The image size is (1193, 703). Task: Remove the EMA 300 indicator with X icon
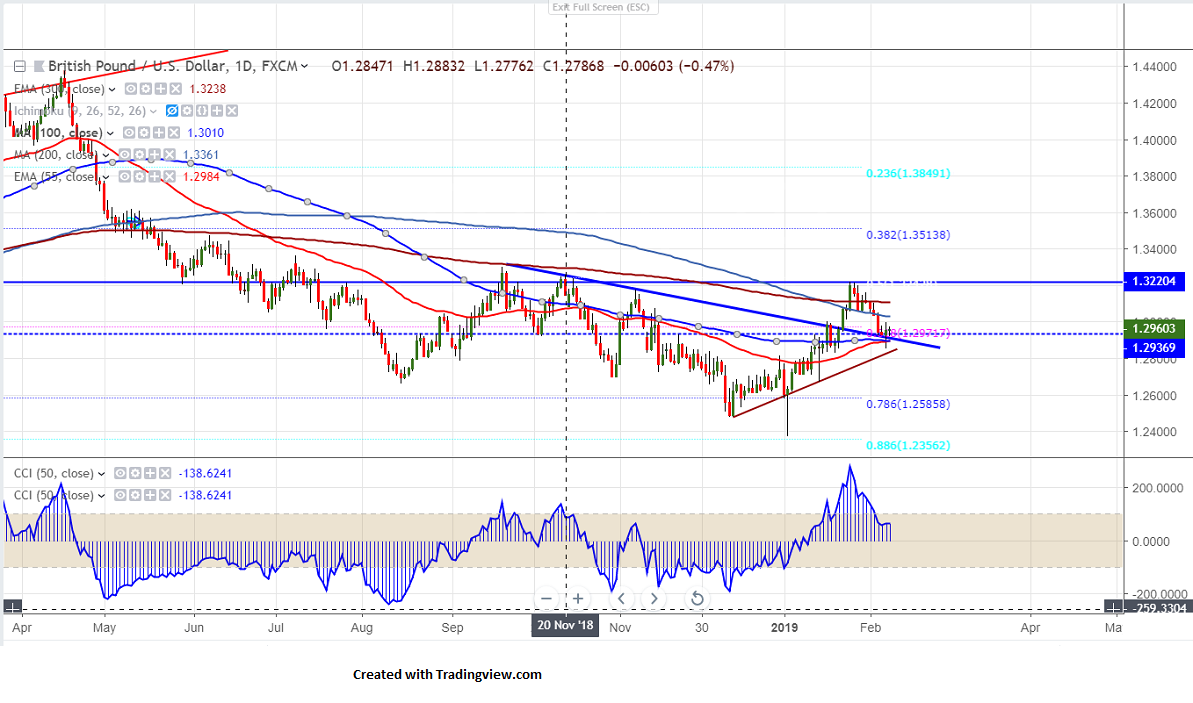(x=176, y=89)
